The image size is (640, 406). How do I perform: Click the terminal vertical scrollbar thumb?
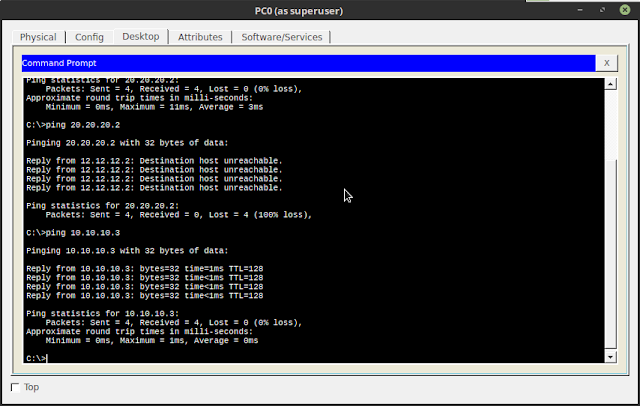pyautogui.click(x=610, y=255)
